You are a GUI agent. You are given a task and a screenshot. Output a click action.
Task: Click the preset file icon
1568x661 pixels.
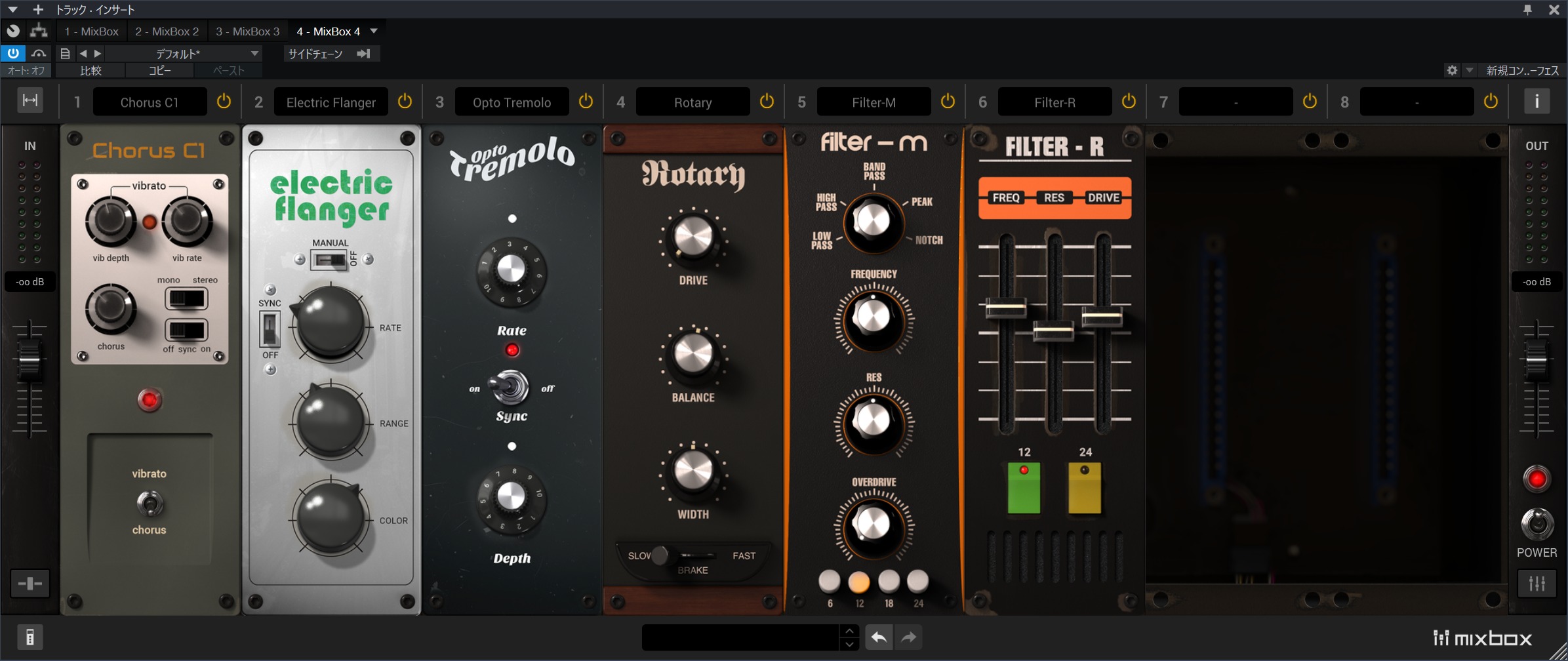tap(65, 53)
